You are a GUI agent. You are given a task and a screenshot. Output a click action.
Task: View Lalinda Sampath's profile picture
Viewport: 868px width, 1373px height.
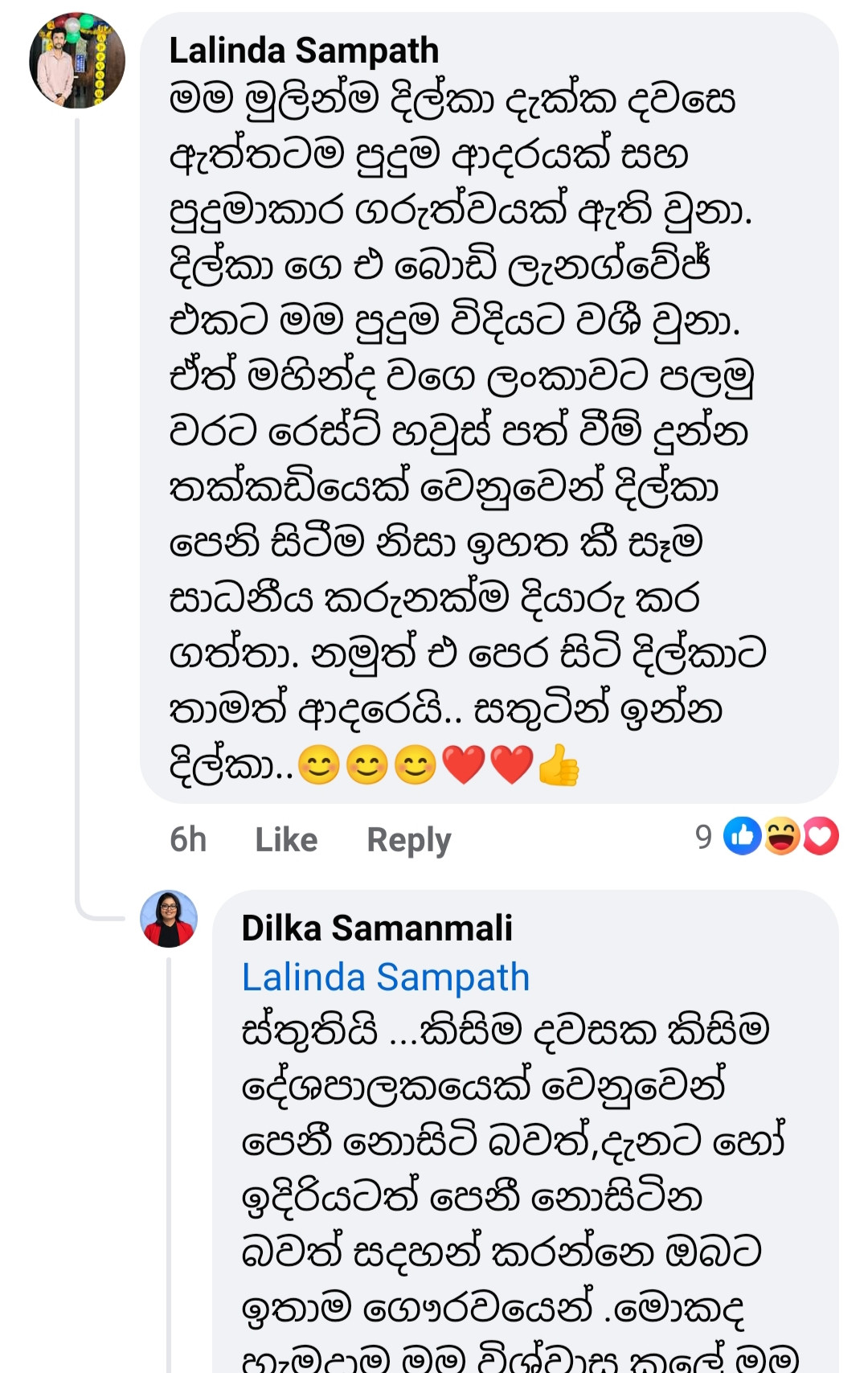pyautogui.click(x=77, y=60)
